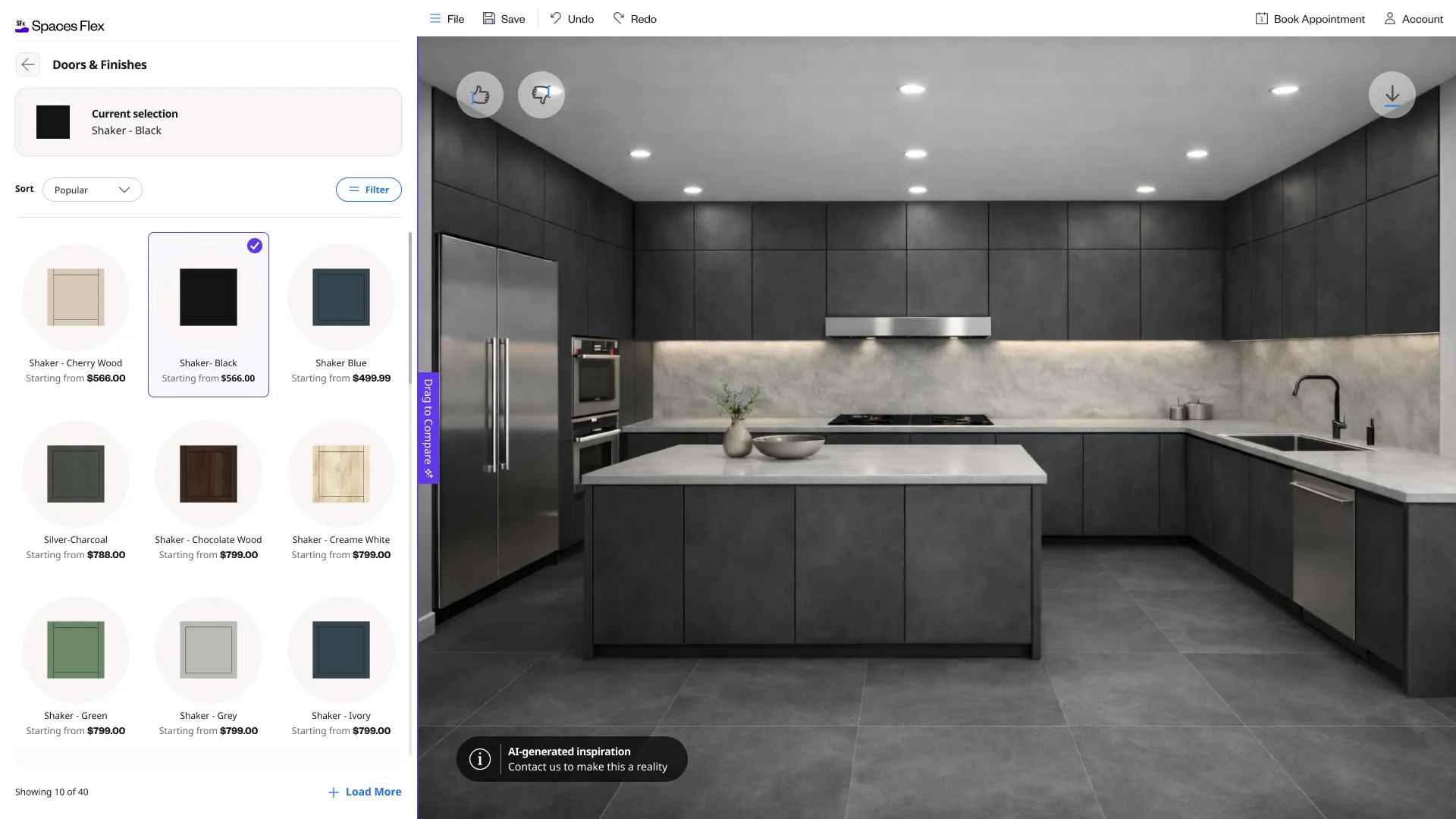Click Load More finishes
Viewport: 1456px width, 819px height.
click(x=365, y=792)
